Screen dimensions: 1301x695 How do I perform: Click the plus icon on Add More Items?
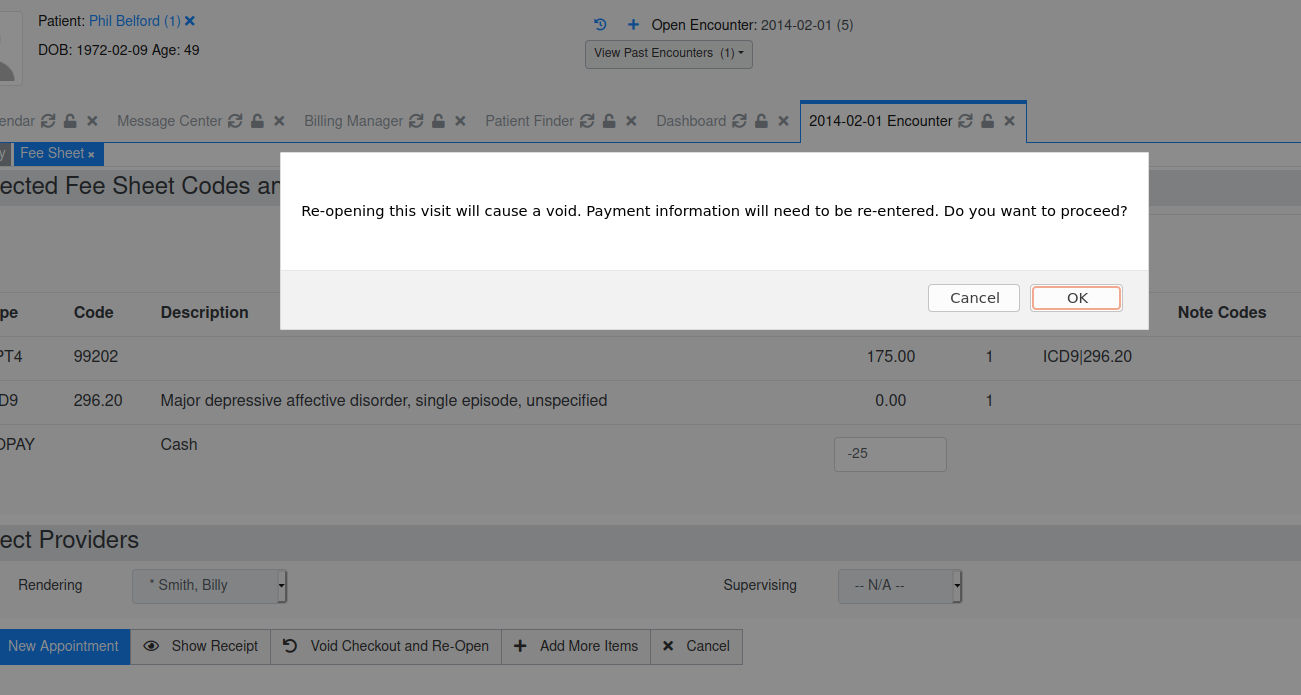520,646
